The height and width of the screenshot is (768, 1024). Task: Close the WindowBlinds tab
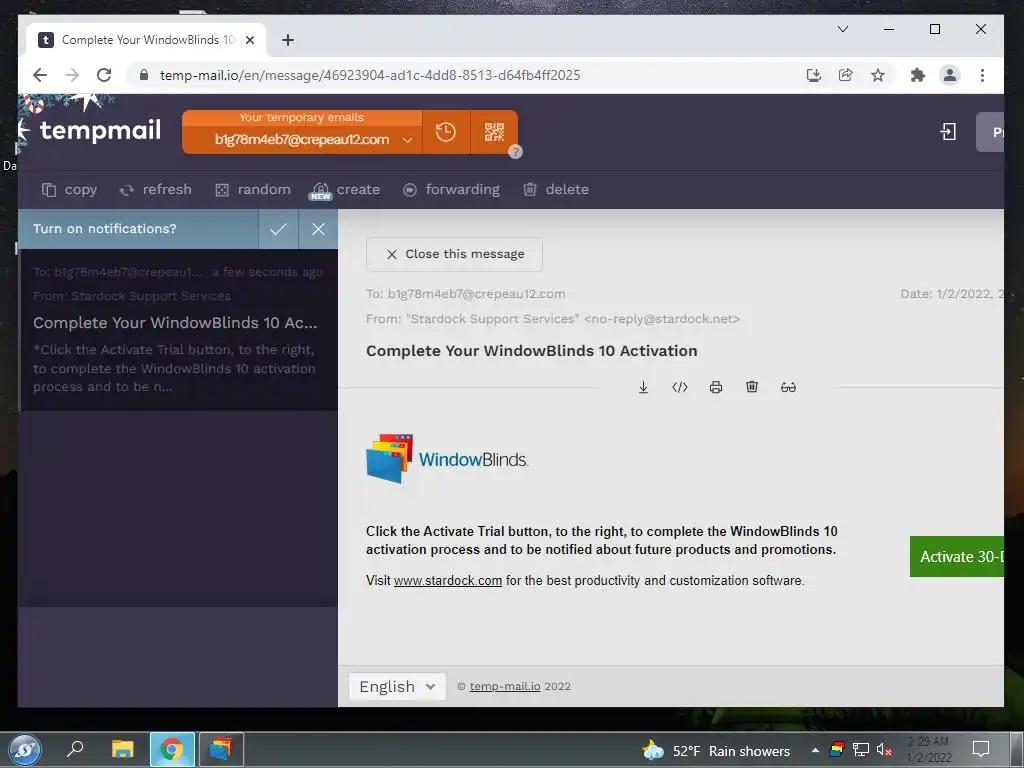tap(249, 40)
